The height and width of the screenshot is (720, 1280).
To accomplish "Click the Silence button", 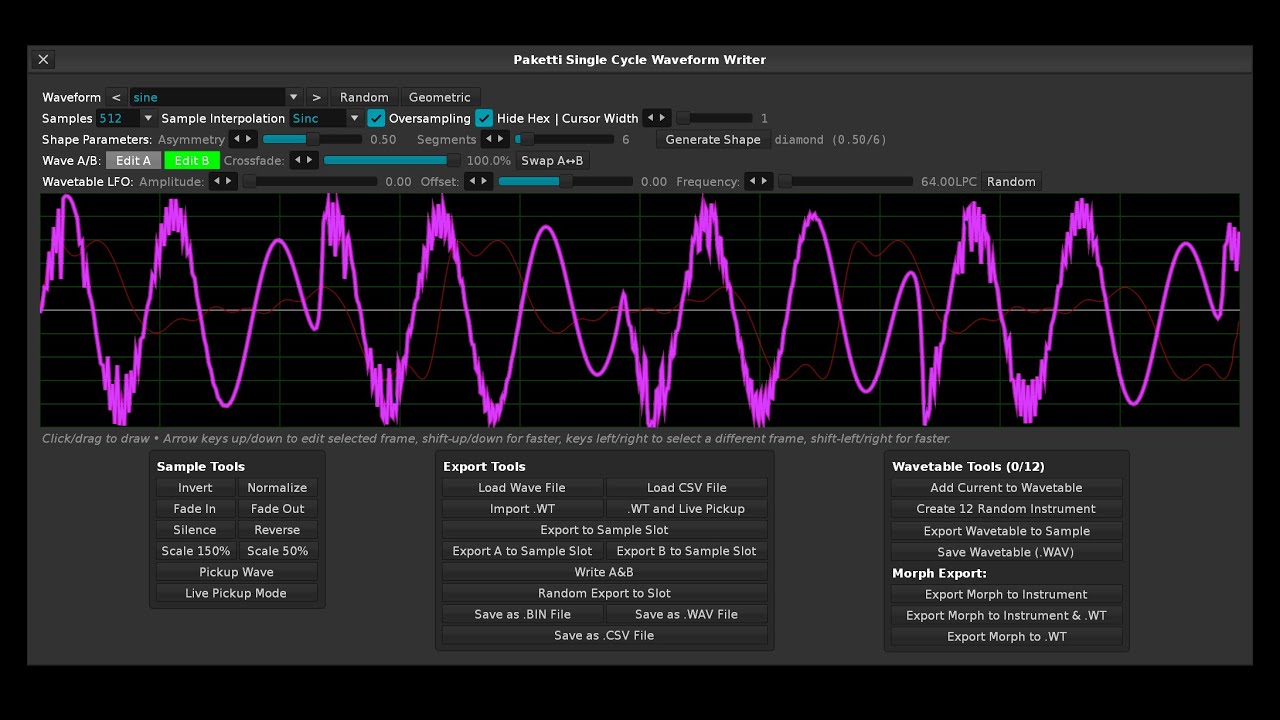I will 195,529.
